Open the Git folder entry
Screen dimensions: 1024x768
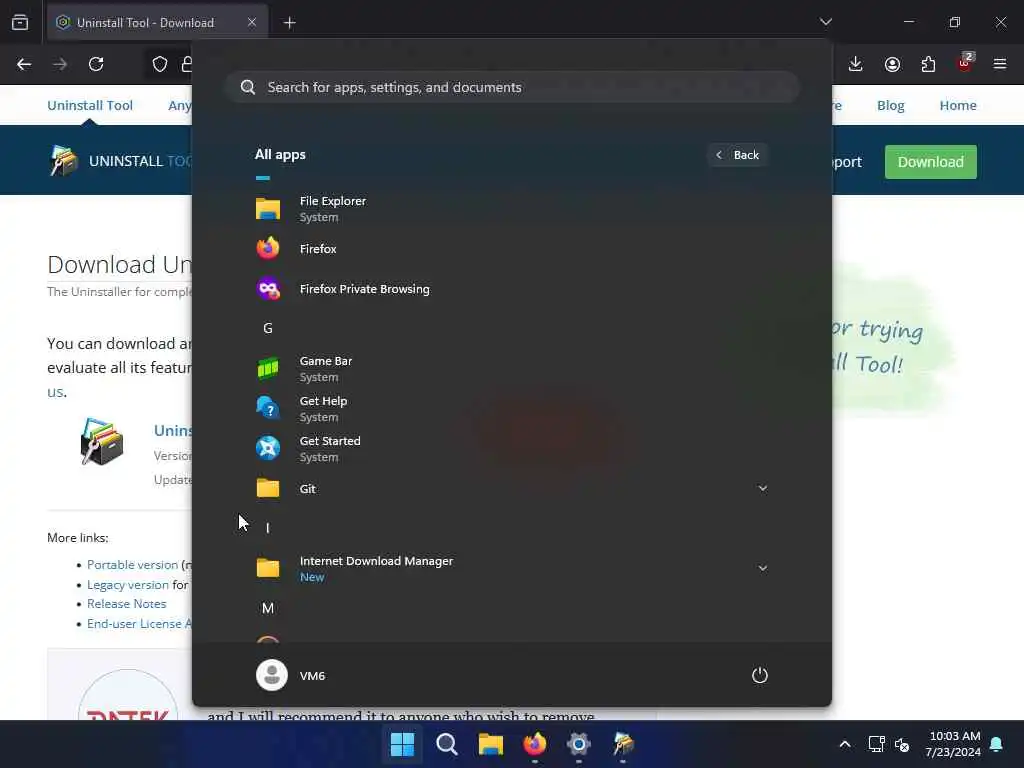click(511, 488)
